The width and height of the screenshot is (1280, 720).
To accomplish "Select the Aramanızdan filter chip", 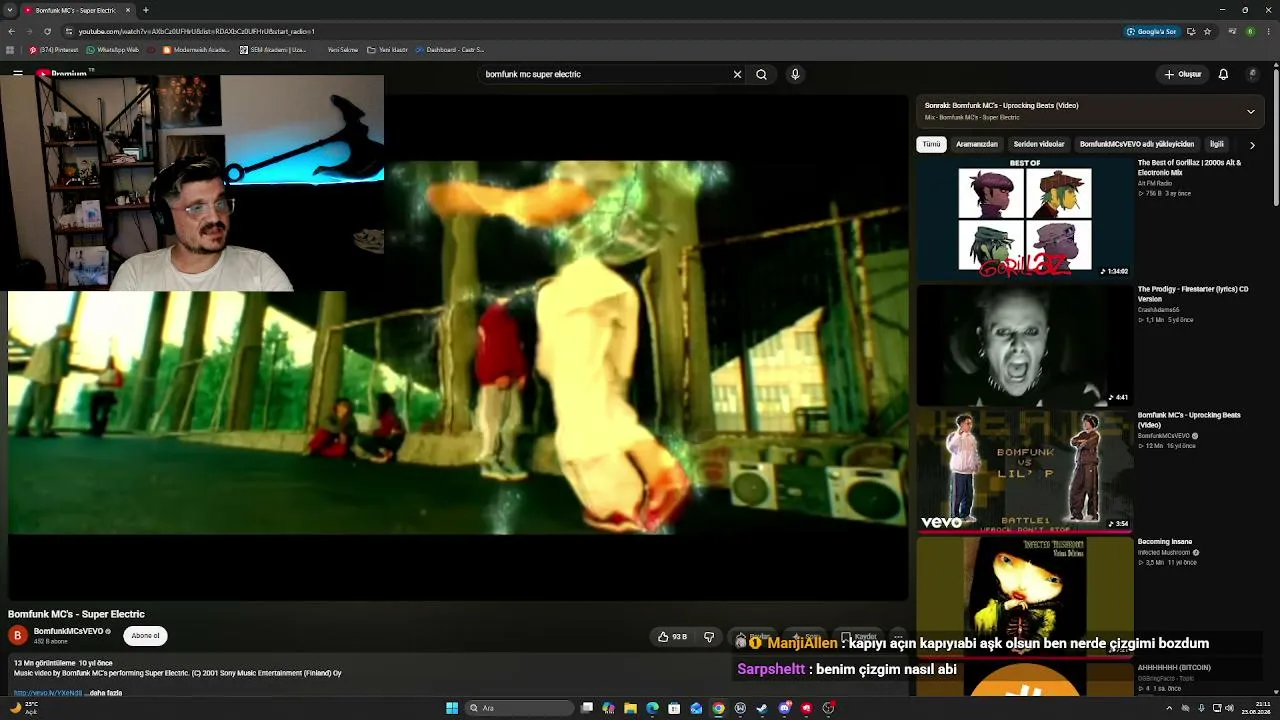I will (976, 144).
